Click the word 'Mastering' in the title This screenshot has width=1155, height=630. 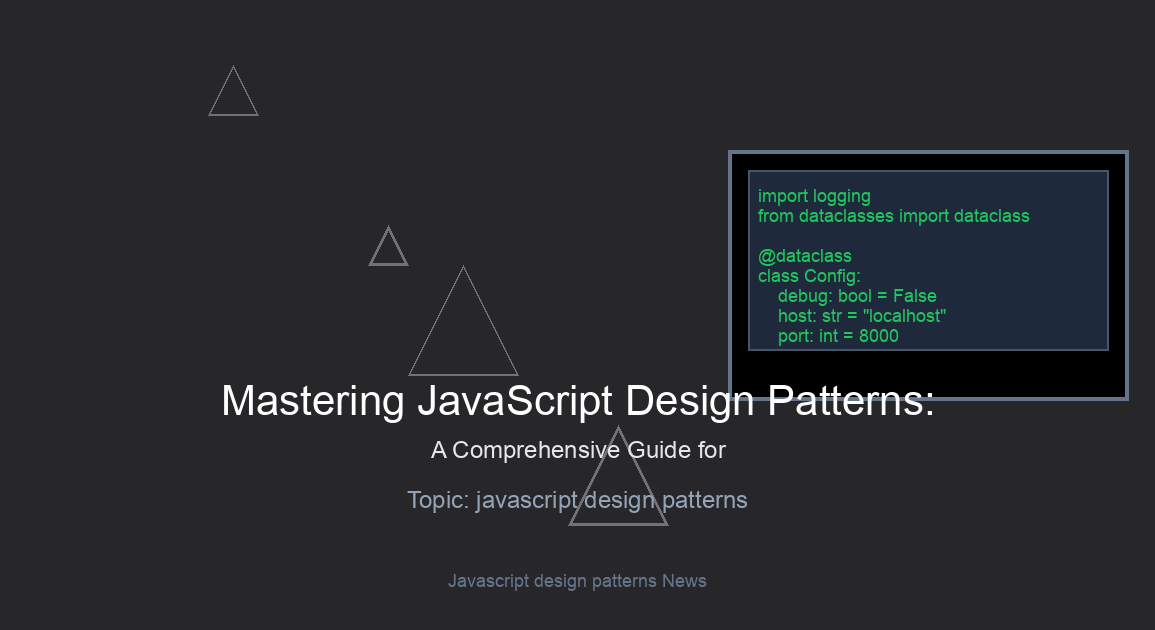point(312,401)
